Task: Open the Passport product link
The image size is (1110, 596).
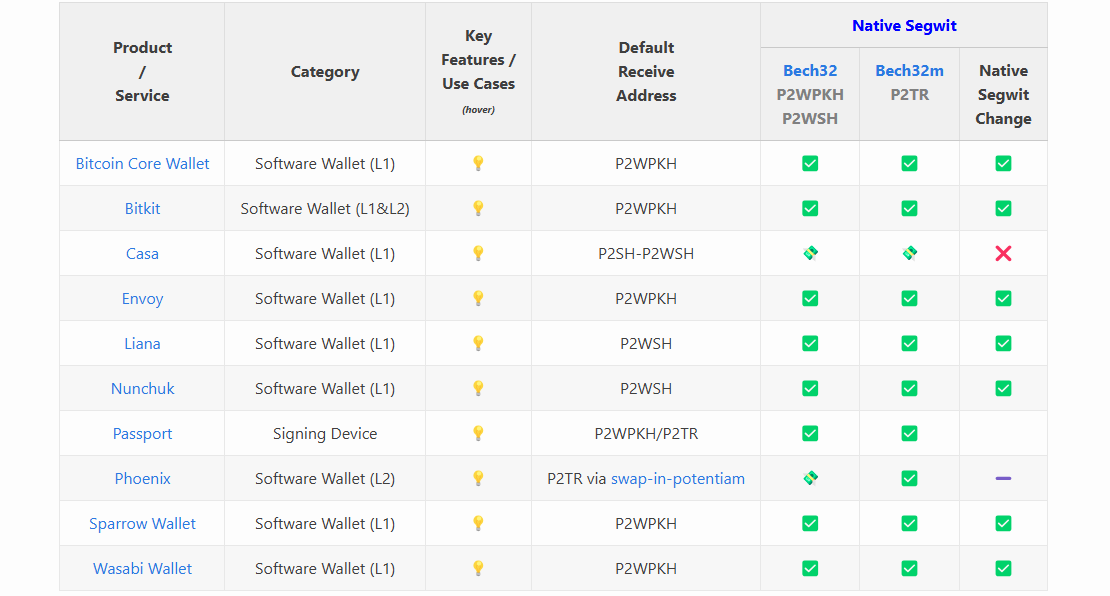Action: point(142,434)
